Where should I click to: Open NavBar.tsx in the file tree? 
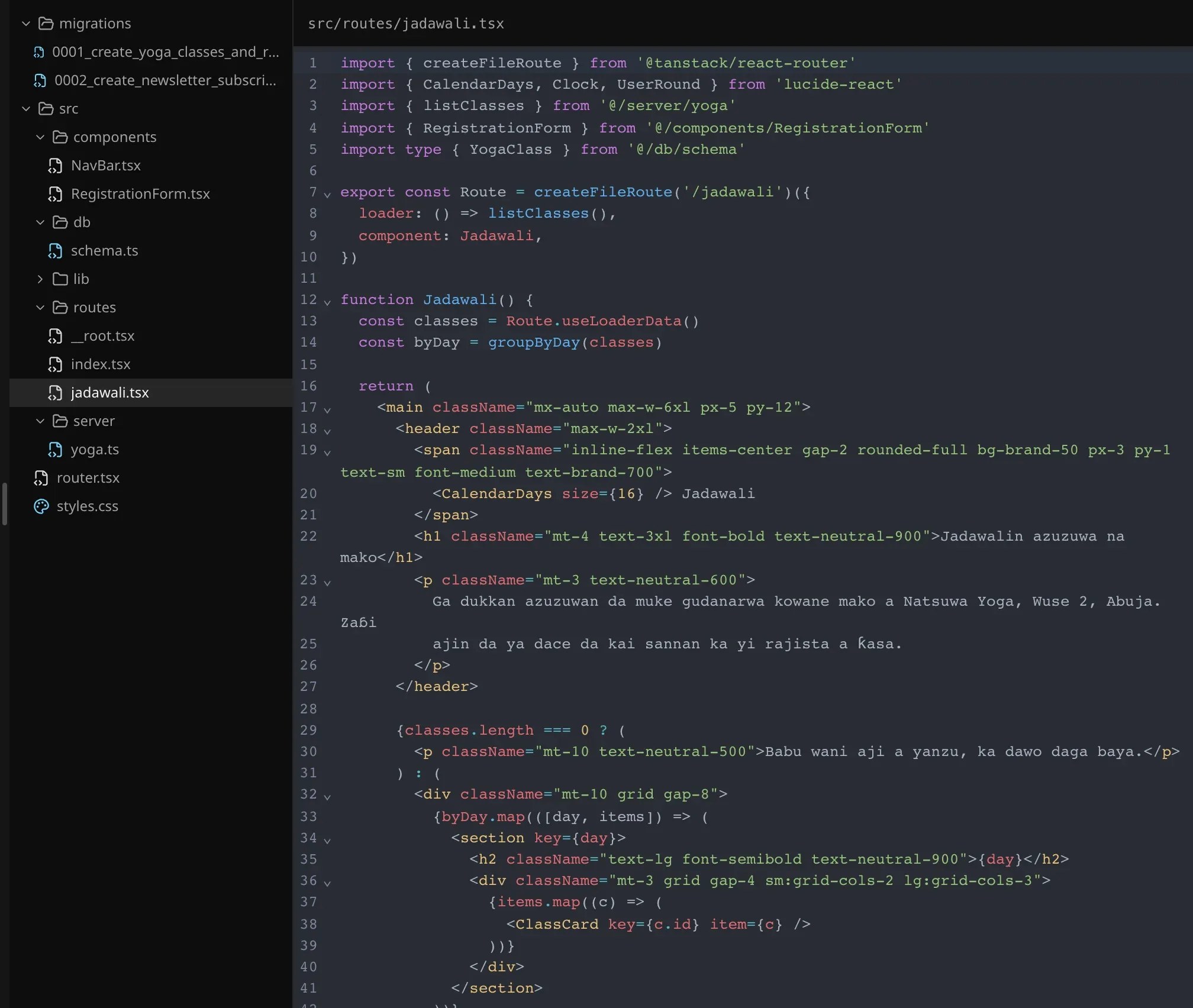[x=106, y=166]
